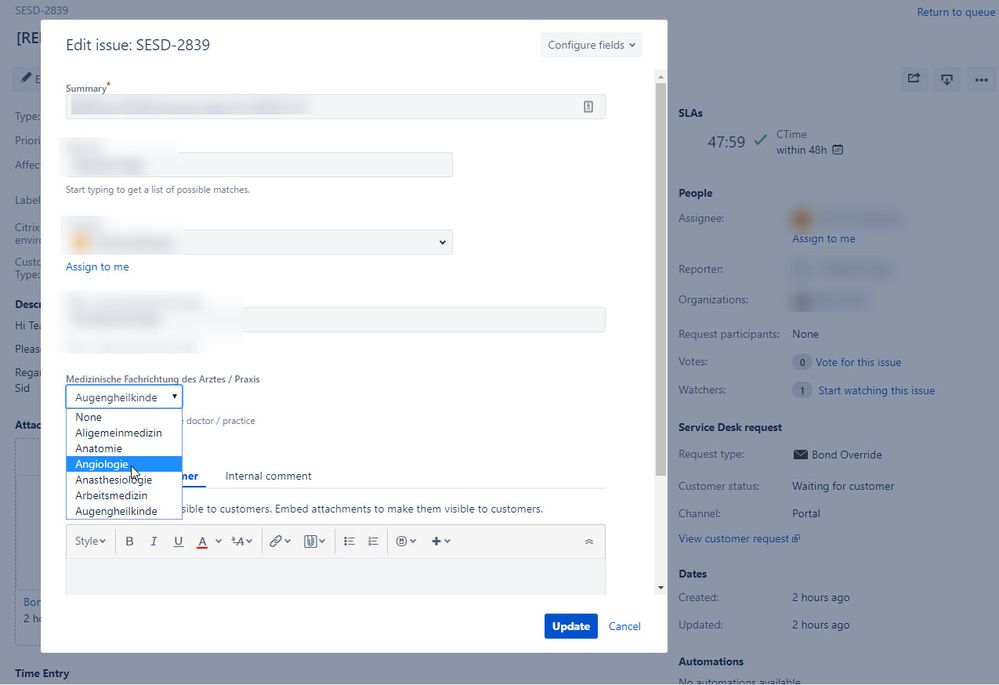
Task: Switch to Internal comment tab
Action: (x=268, y=476)
